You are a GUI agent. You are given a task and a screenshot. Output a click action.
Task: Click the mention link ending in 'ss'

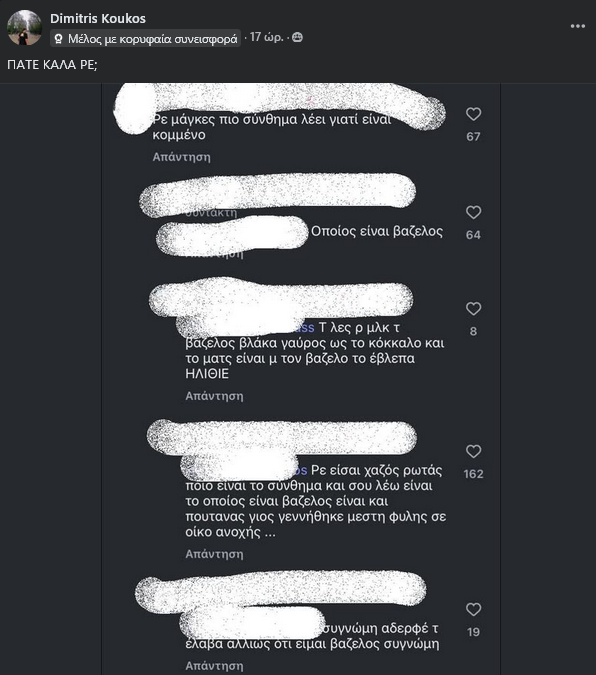coord(308,328)
